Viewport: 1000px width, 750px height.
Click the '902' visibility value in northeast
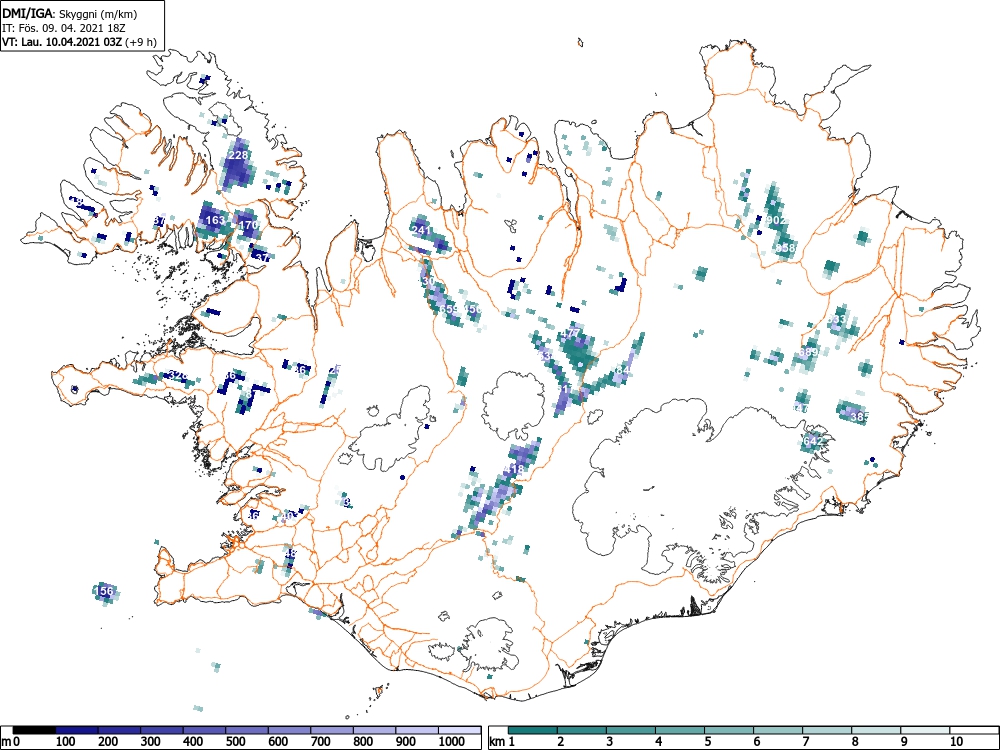(x=777, y=220)
